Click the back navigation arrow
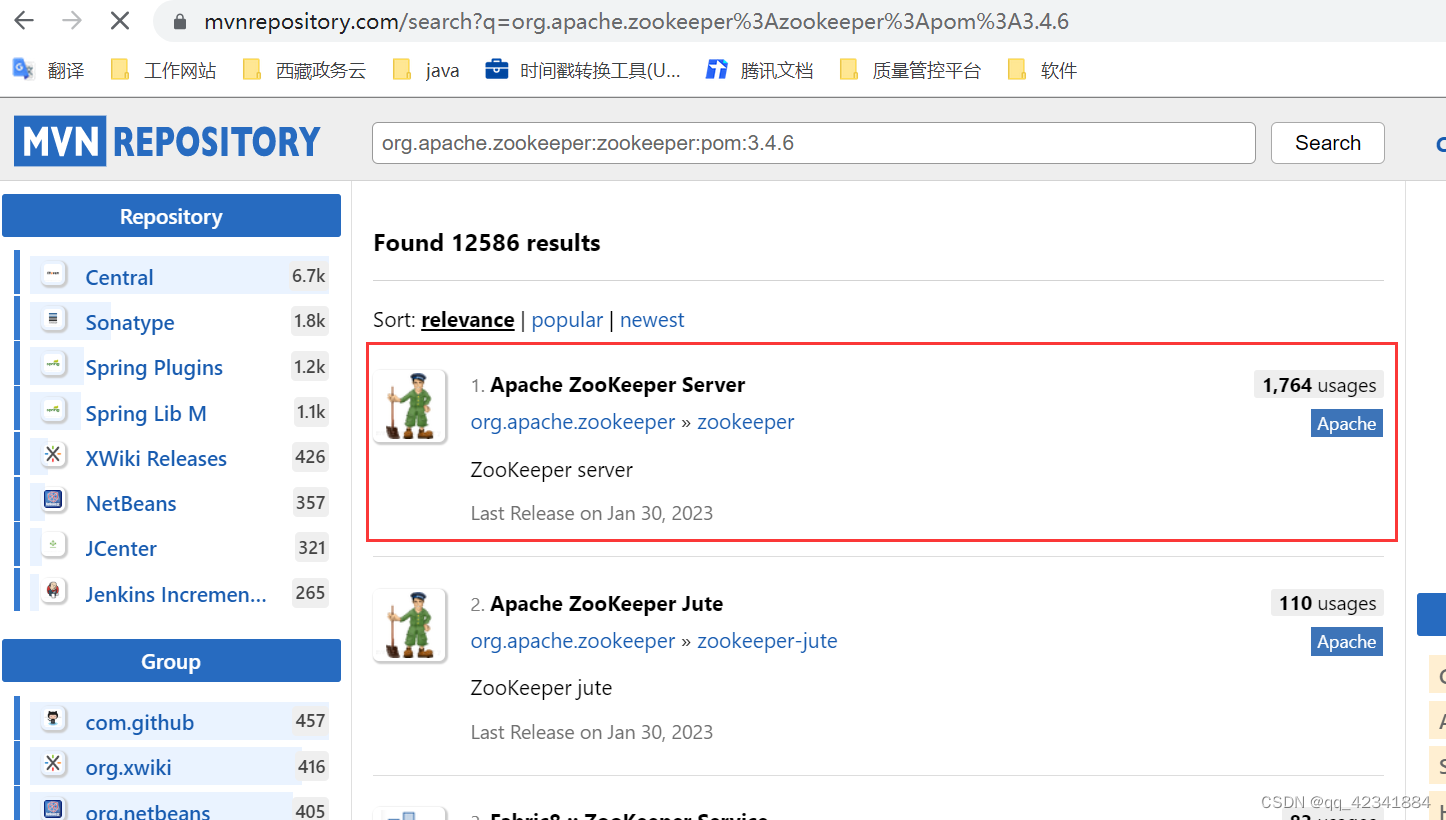 point(22,20)
